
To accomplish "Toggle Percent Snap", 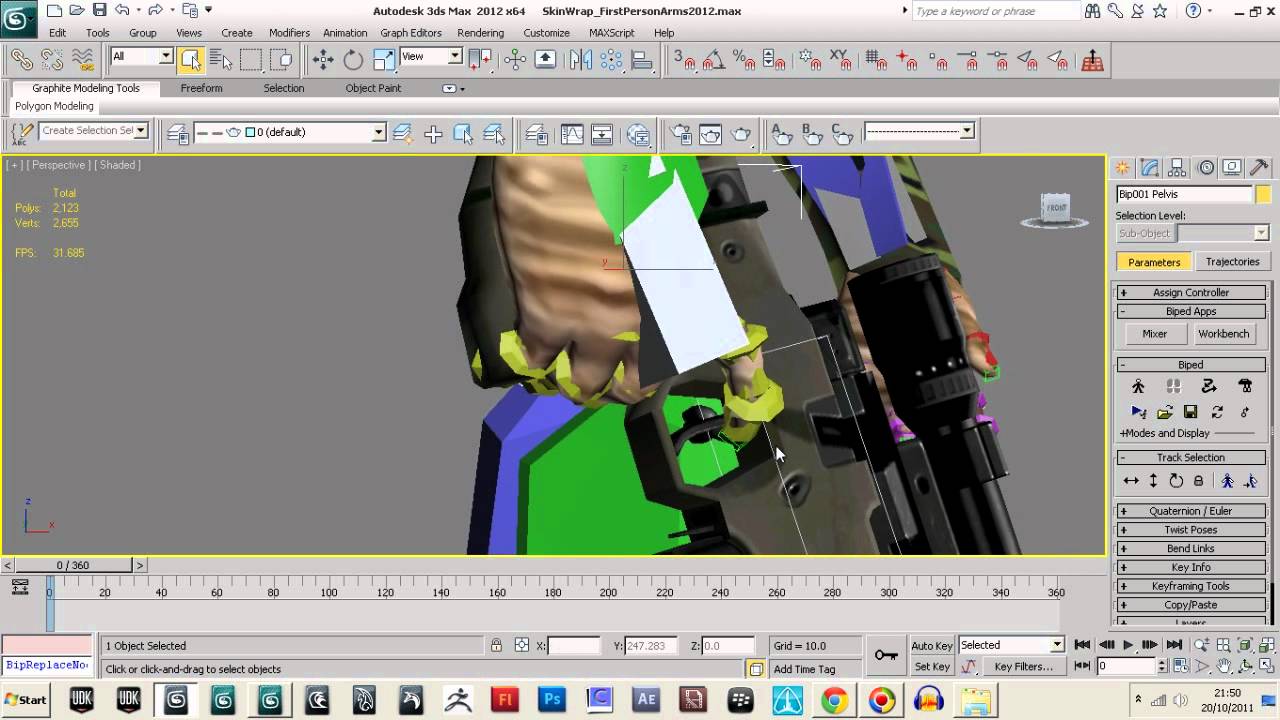I will pyautogui.click(x=743, y=60).
